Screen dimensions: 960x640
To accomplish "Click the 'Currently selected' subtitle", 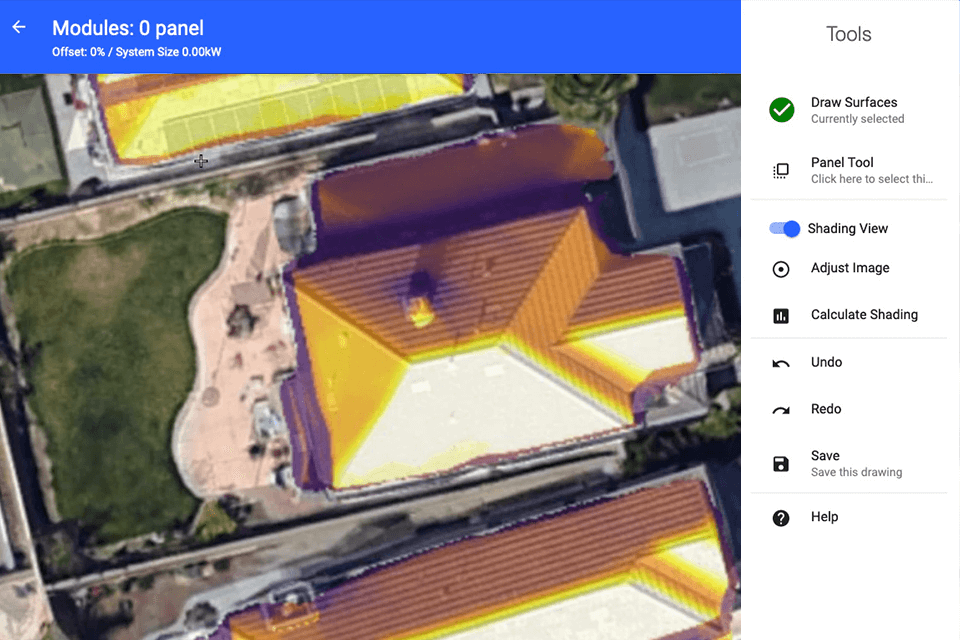I will (857, 119).
